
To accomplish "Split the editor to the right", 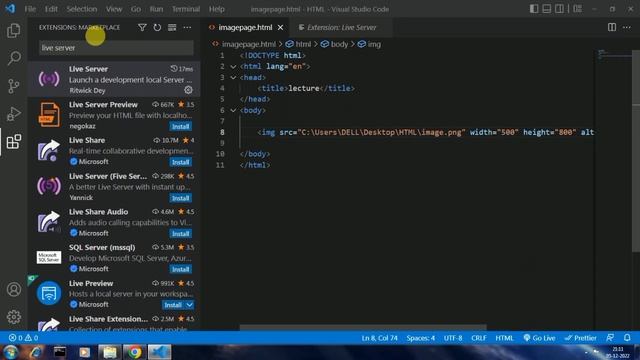I will [x=611, y=27].
